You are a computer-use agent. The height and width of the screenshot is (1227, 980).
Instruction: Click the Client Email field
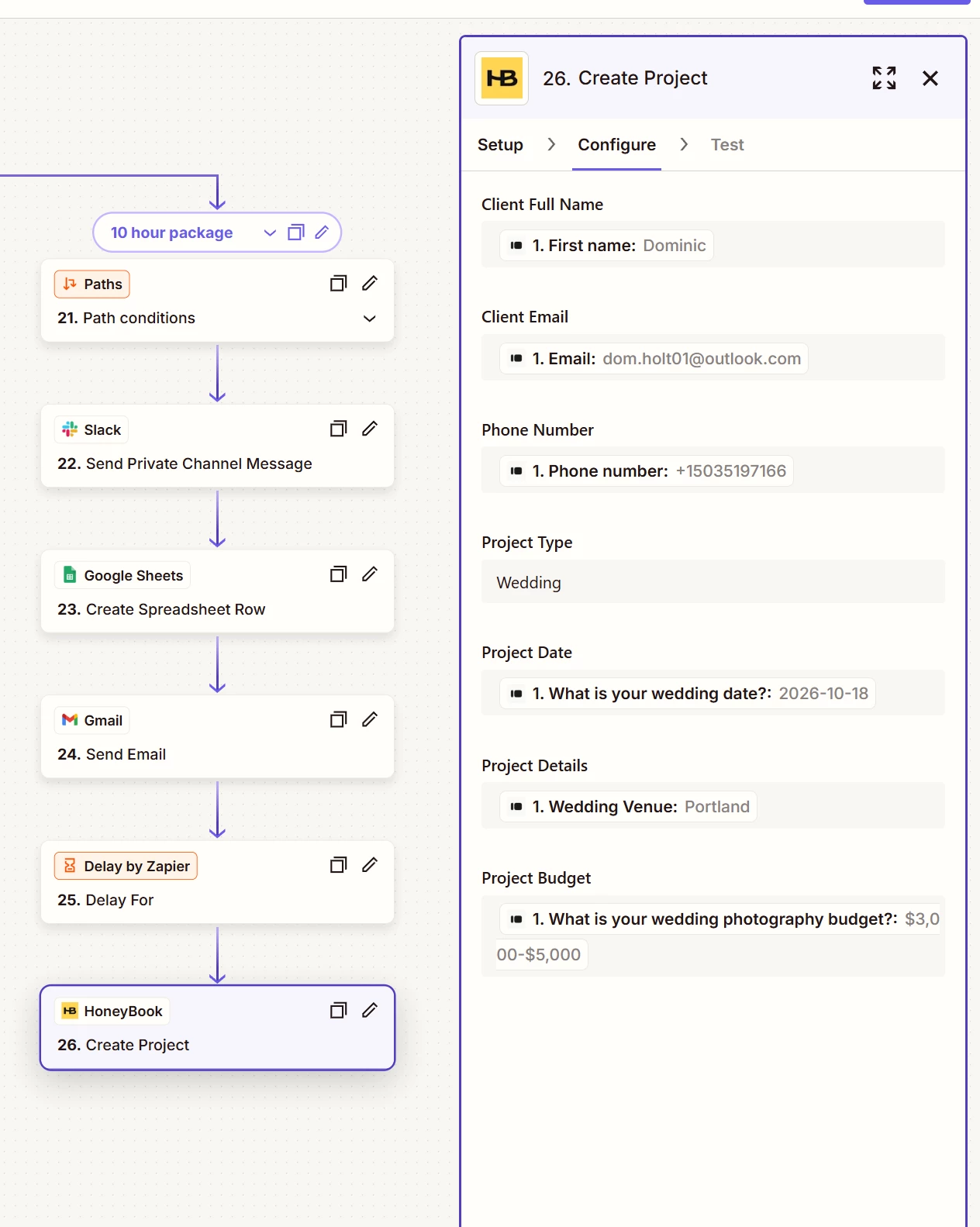click(x=713, y=357)
